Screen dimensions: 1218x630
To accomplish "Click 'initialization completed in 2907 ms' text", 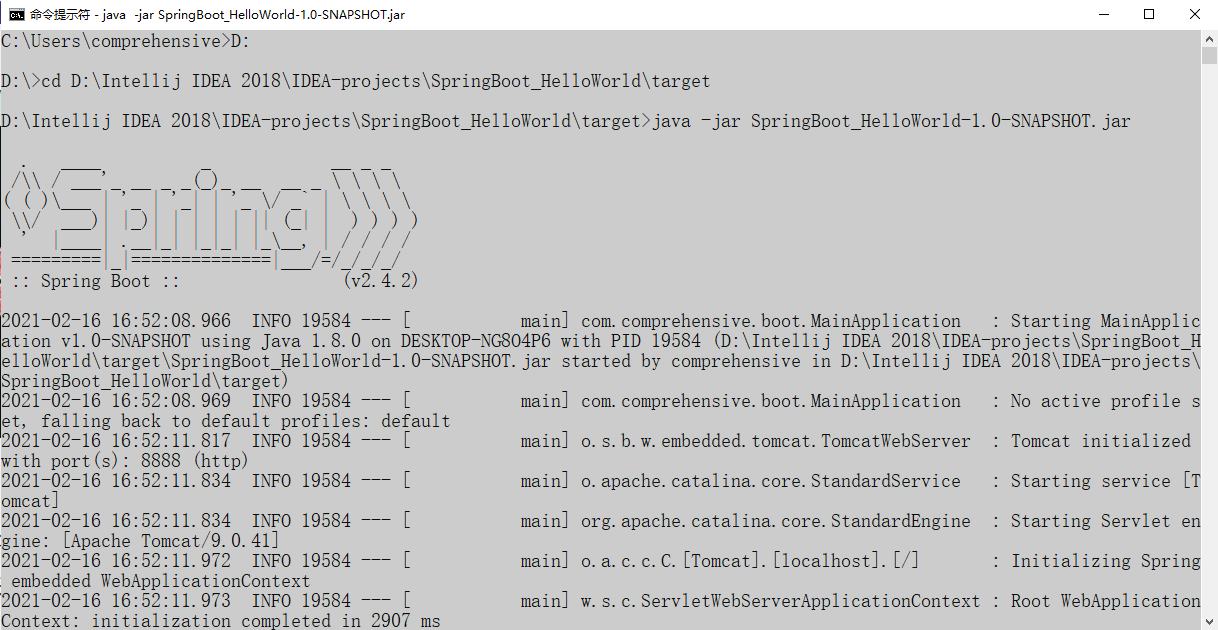I will pyautogui.click(x=265, y=621).
